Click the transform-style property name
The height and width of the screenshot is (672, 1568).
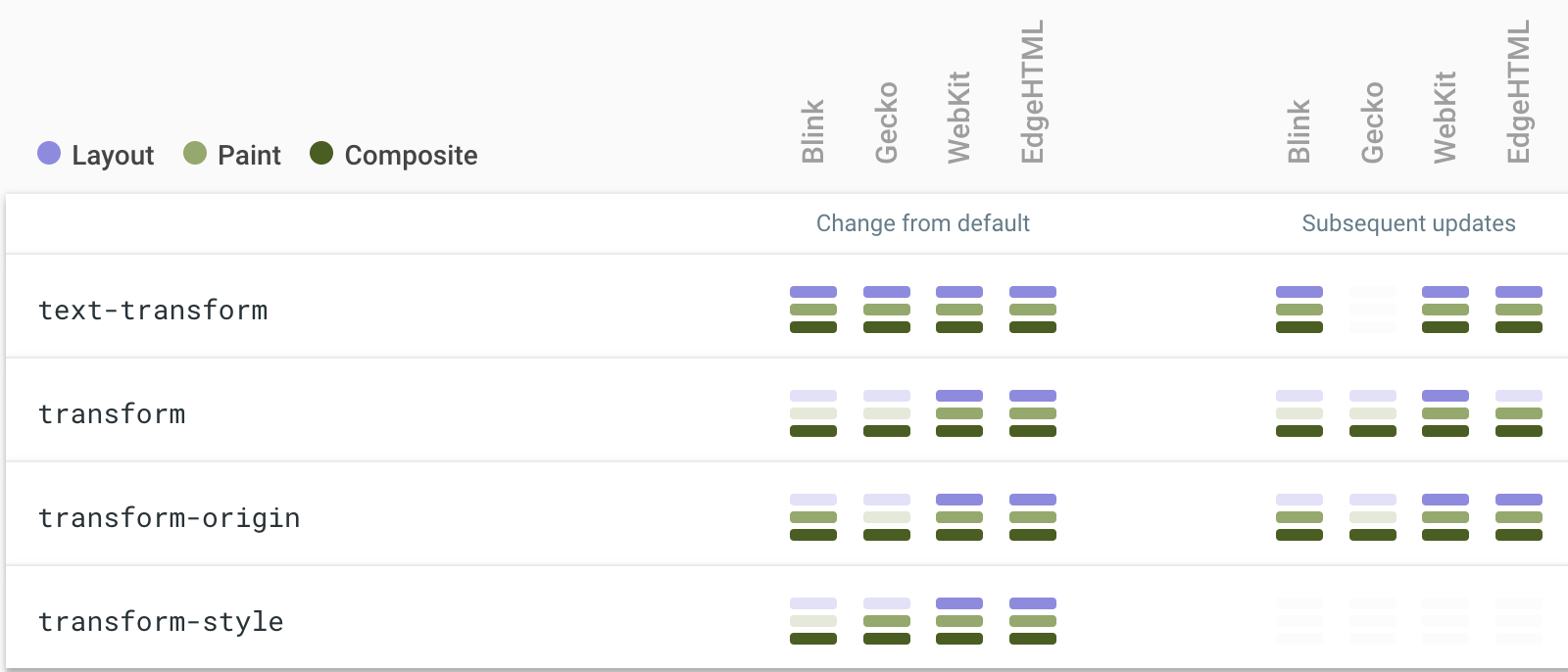(x=161, y=622)
